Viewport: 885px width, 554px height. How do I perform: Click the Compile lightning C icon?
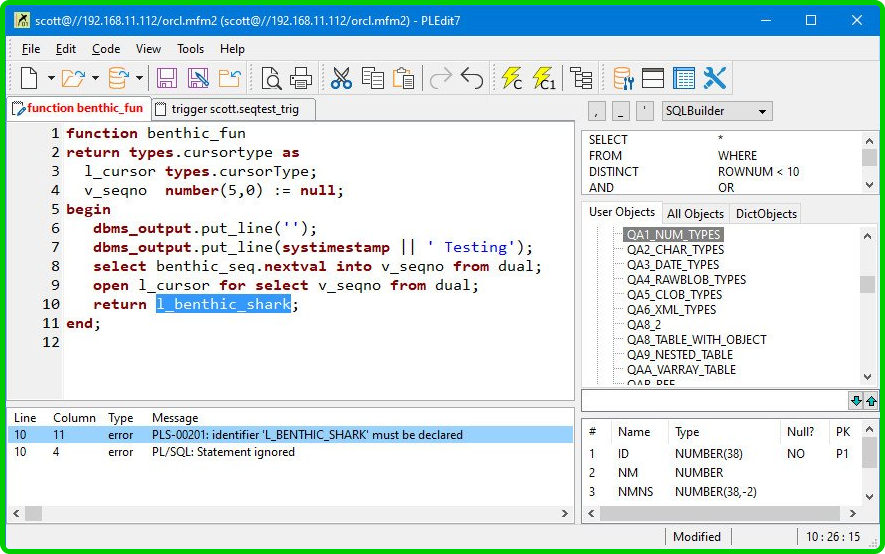click(512, 78)
